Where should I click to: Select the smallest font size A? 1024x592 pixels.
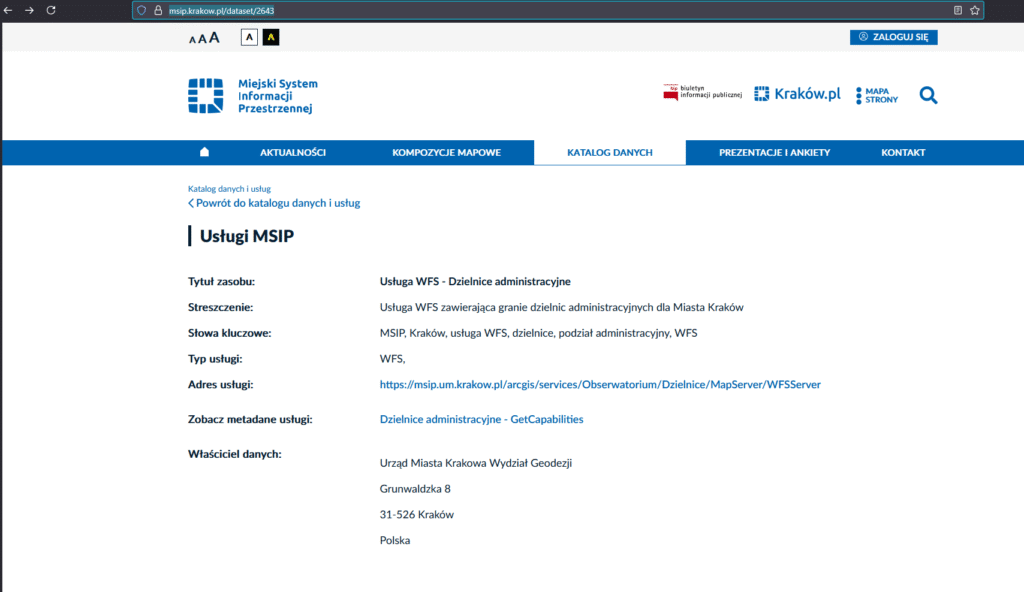[192, 39]
